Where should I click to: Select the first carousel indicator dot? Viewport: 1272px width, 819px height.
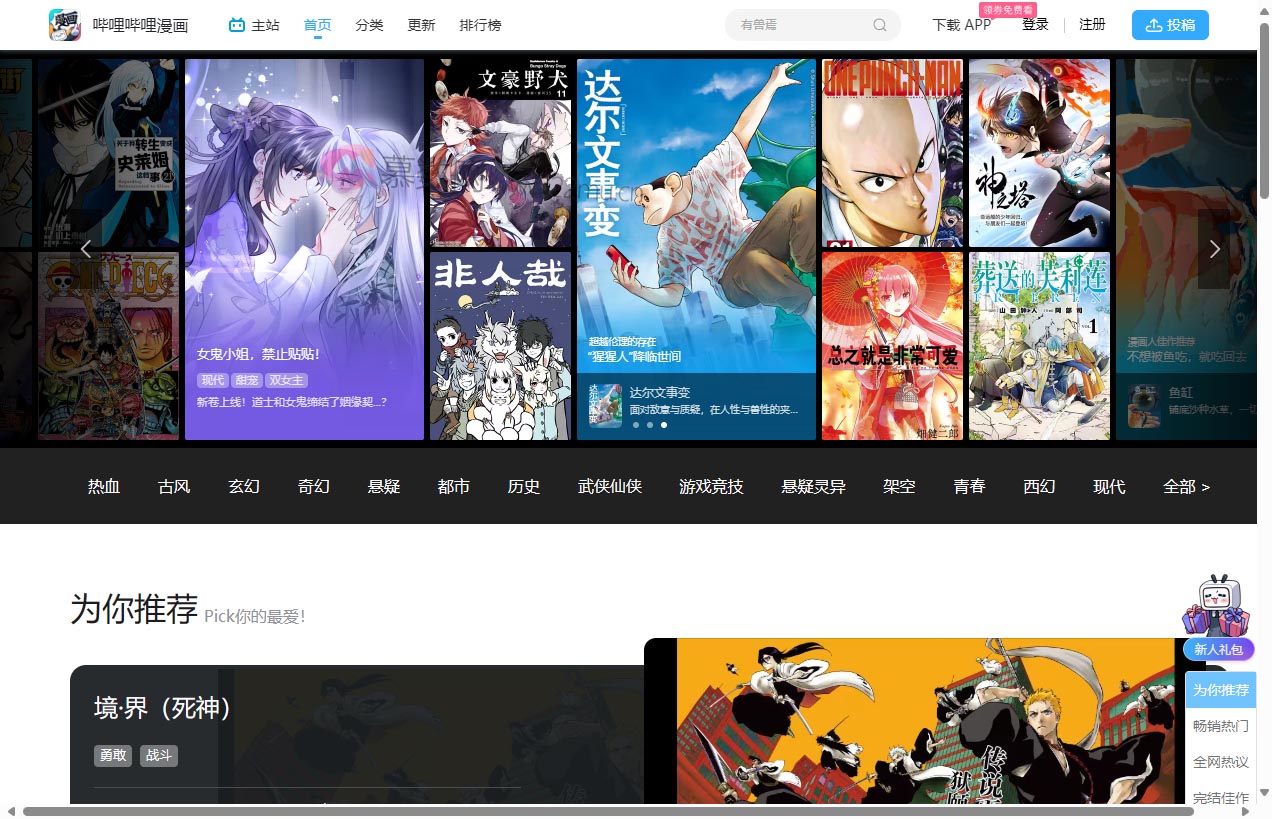point(635,425)
